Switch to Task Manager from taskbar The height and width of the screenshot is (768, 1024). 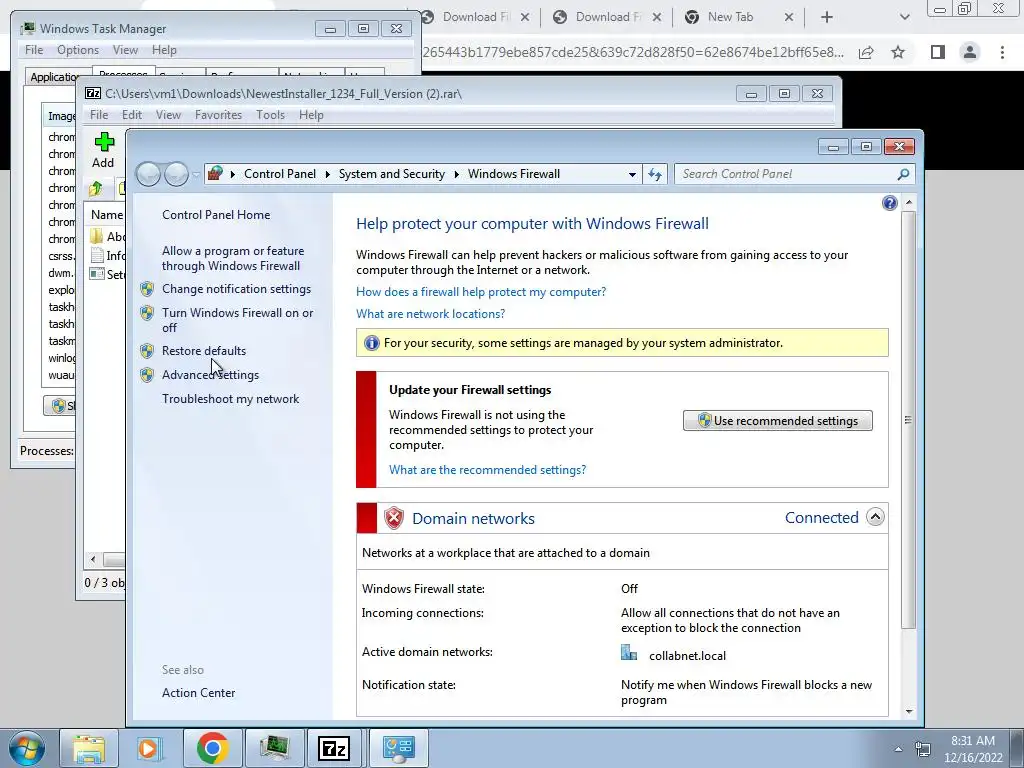274,748
